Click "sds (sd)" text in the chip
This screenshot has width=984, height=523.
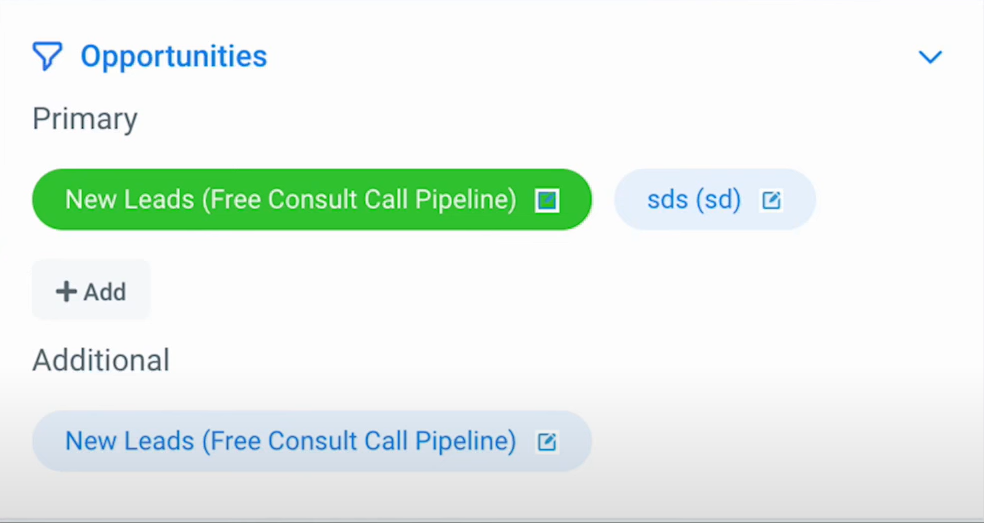[694, 200]
